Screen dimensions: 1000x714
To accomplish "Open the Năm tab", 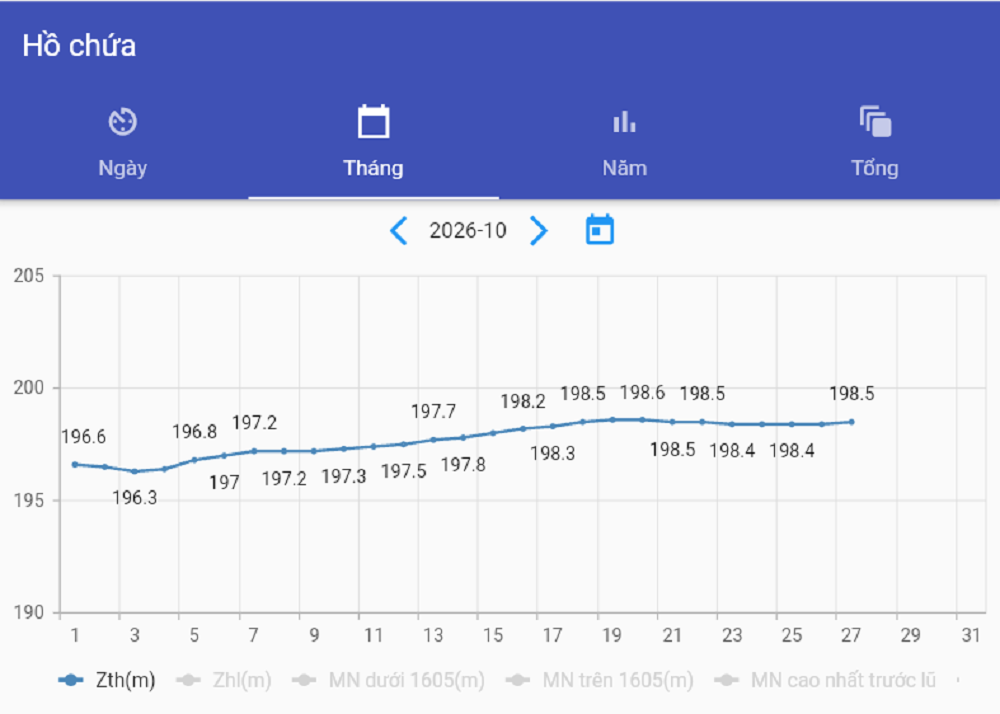I will (624, 142).
